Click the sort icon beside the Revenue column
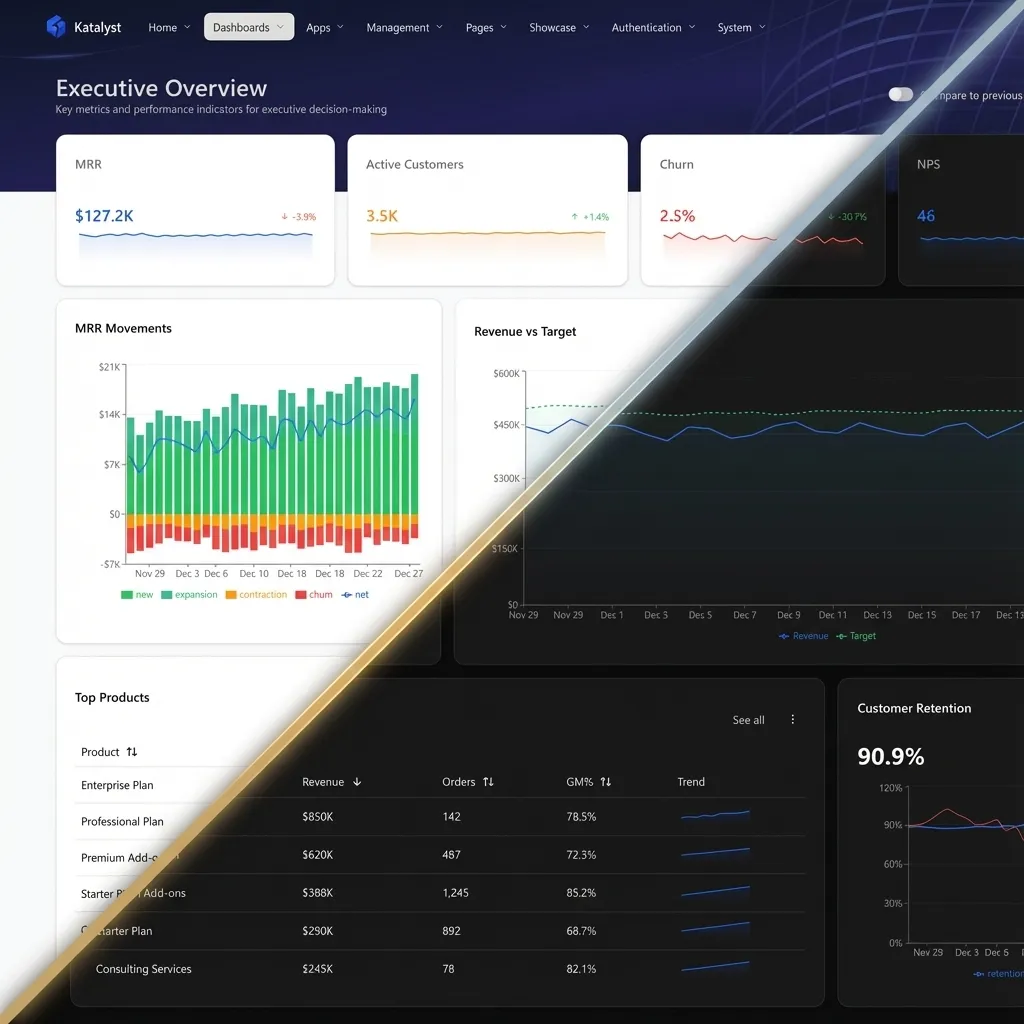This screenshot has width=1024, height=1024. click(x=359, y=782)
